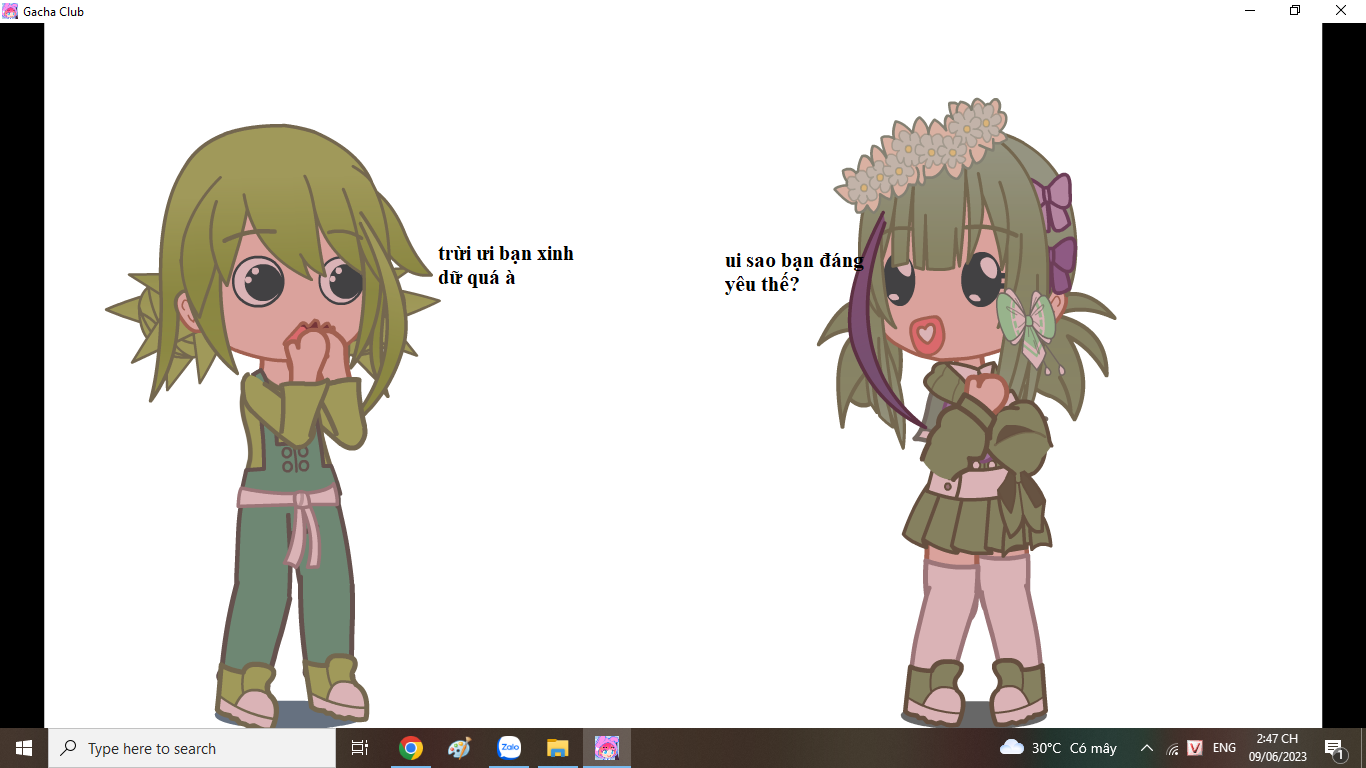1366x768 pixels.
Task: Focus the 'Type here to search' box
Action: click(192, 748)
